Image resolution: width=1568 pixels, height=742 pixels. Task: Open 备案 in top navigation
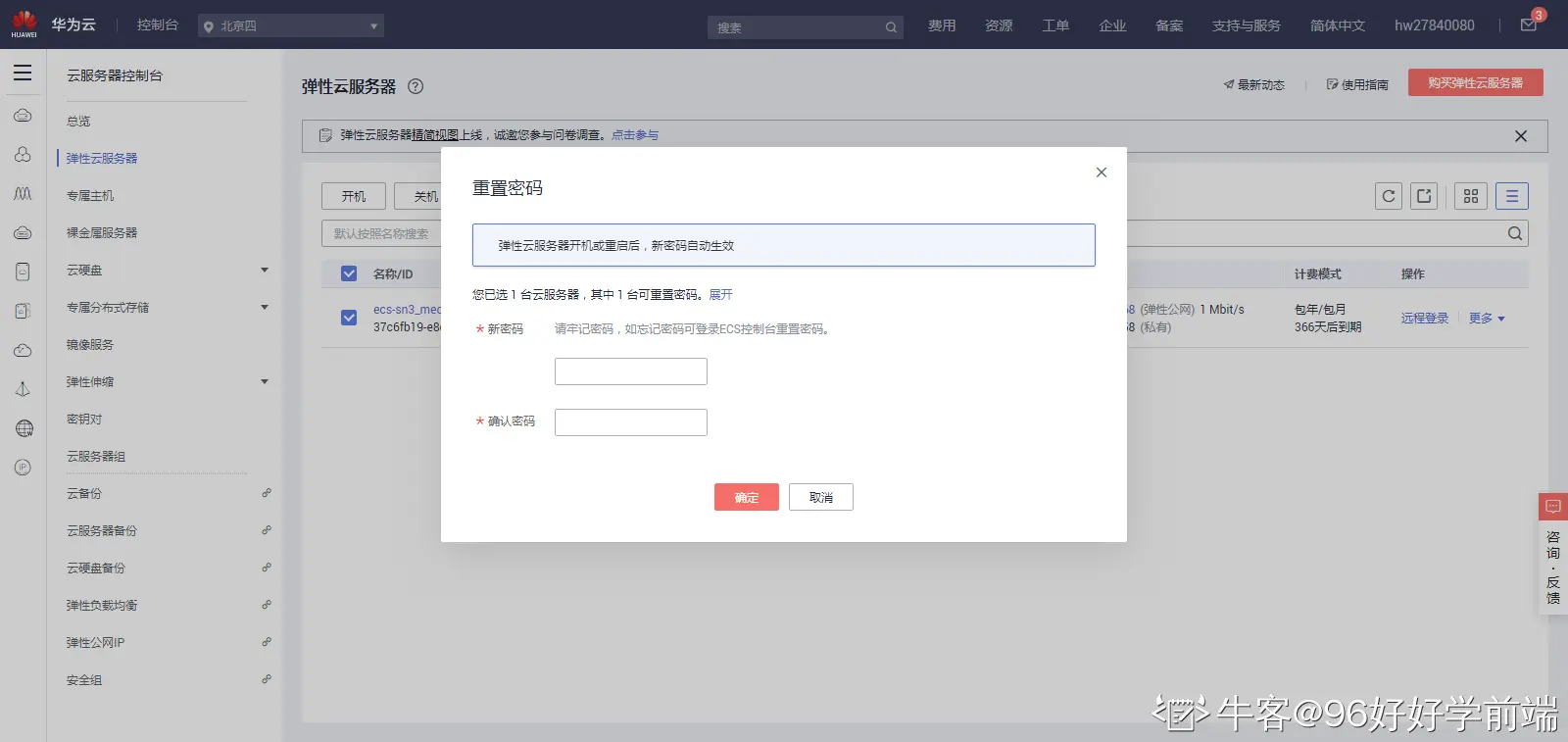coord(1169,25)
